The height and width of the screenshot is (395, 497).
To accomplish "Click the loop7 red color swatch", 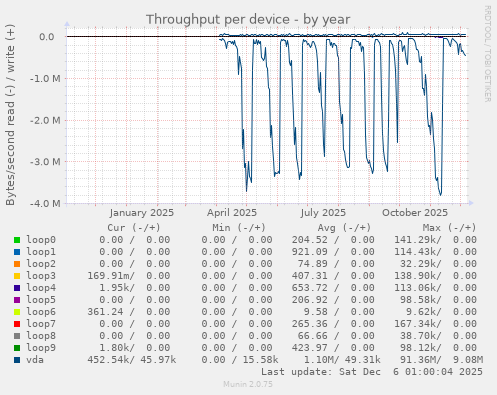I will point(17,324).
